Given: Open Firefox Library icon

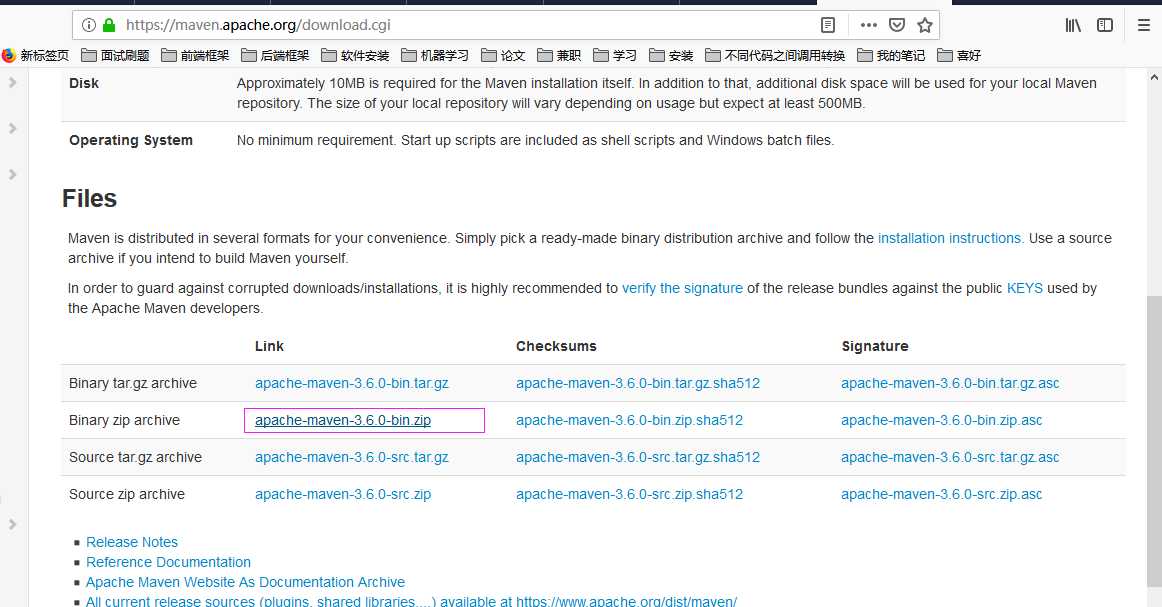Looking at the screenshot, I should [x=1073, y=25].
